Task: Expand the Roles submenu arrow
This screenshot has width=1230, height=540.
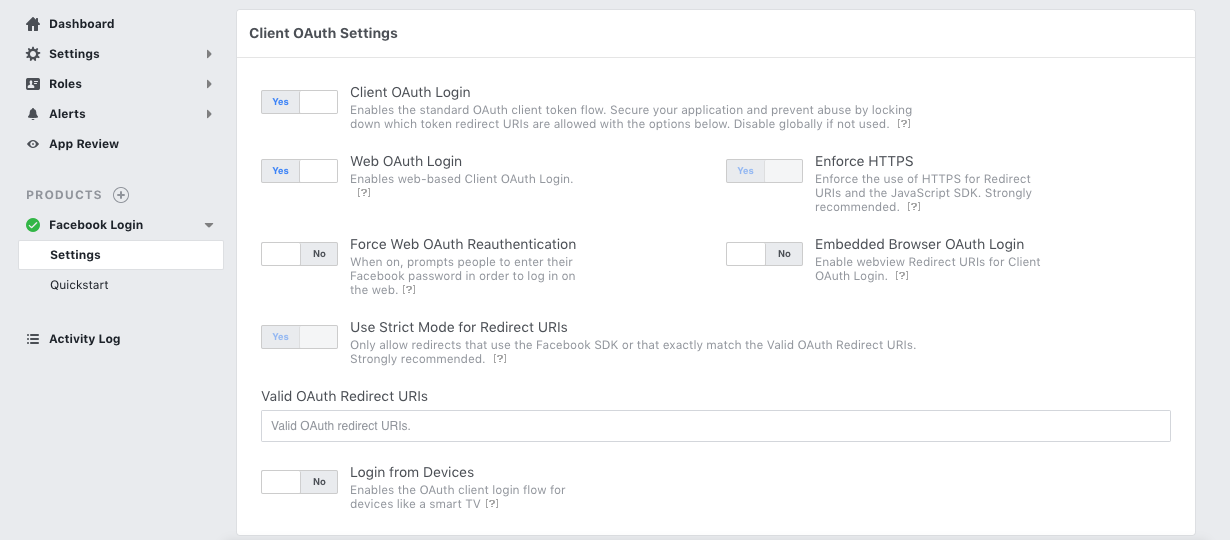Action: 209,84
